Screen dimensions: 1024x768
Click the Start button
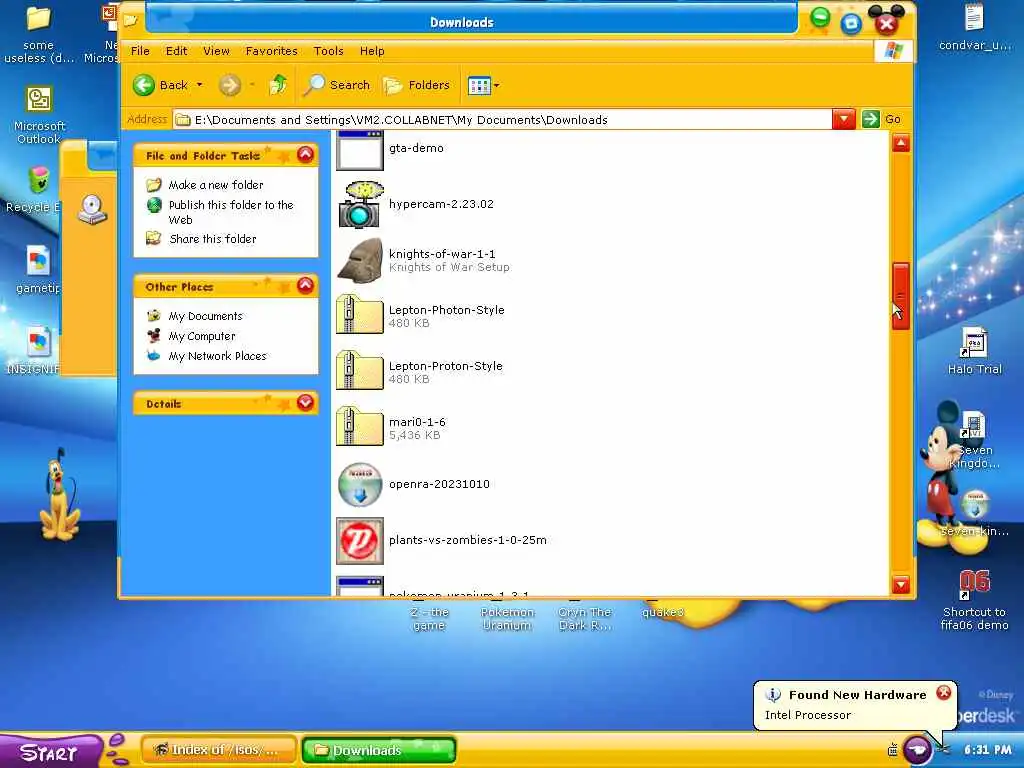[50, 752]
